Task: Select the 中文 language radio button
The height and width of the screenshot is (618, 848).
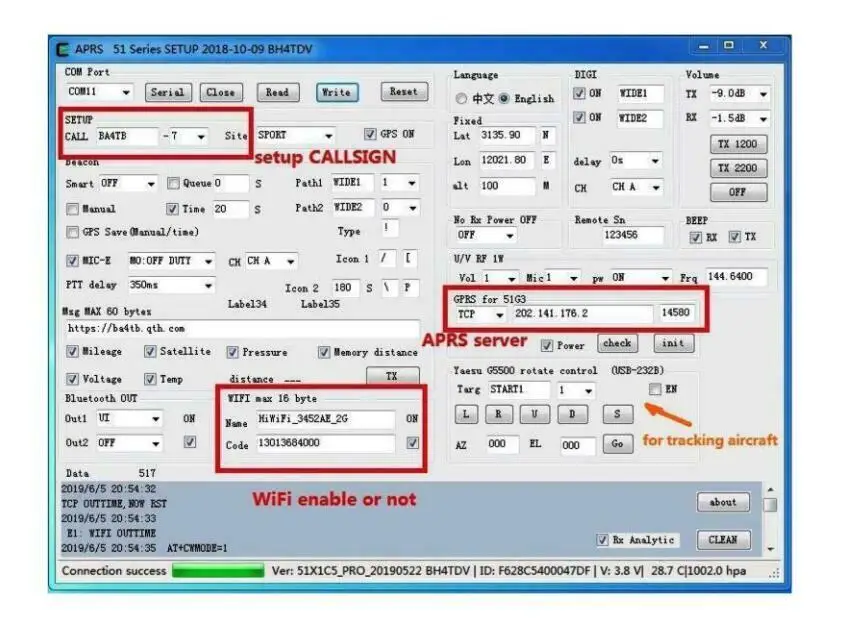Action: (461, 98)
